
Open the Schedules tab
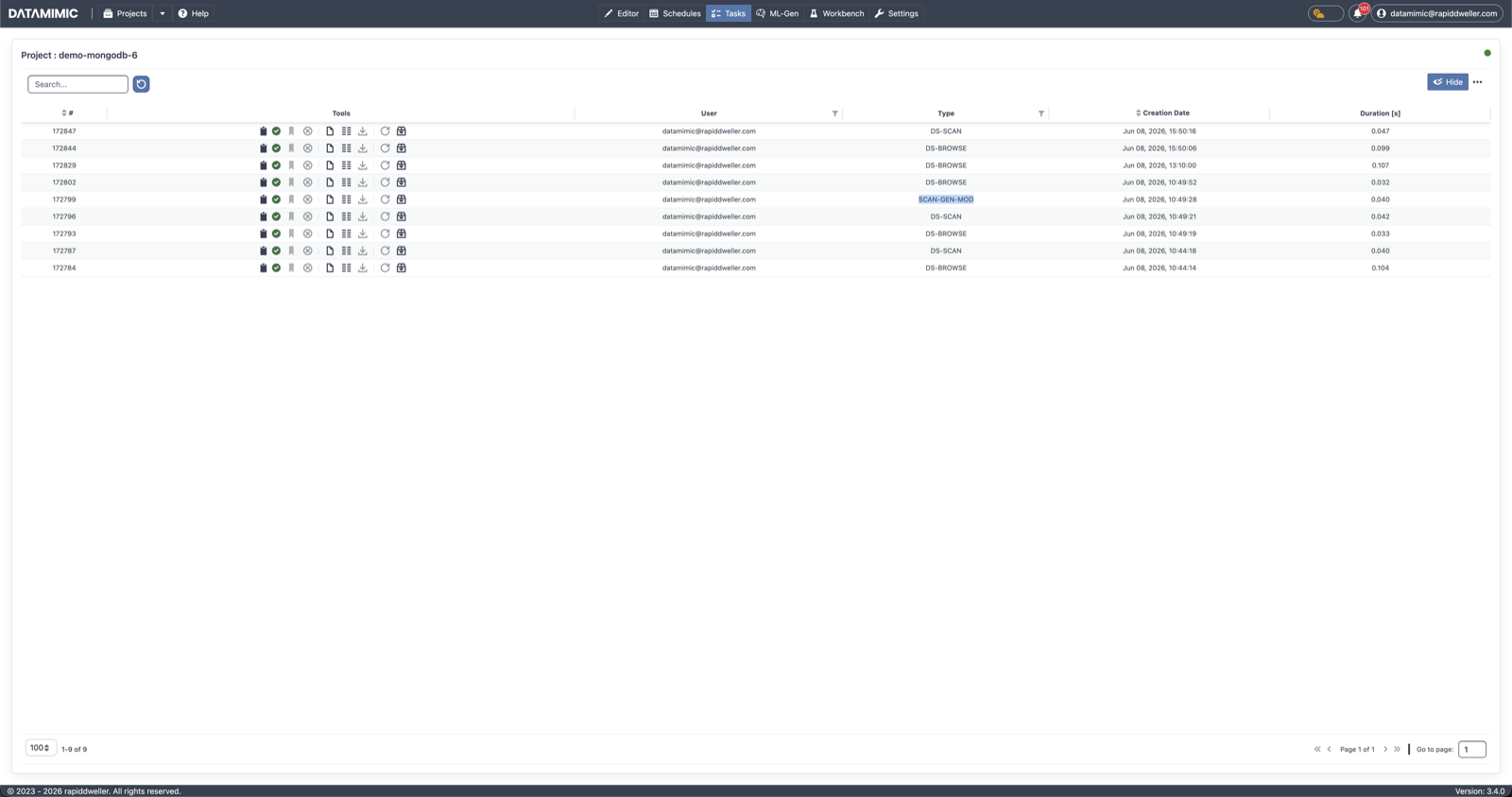click(675, 13)
